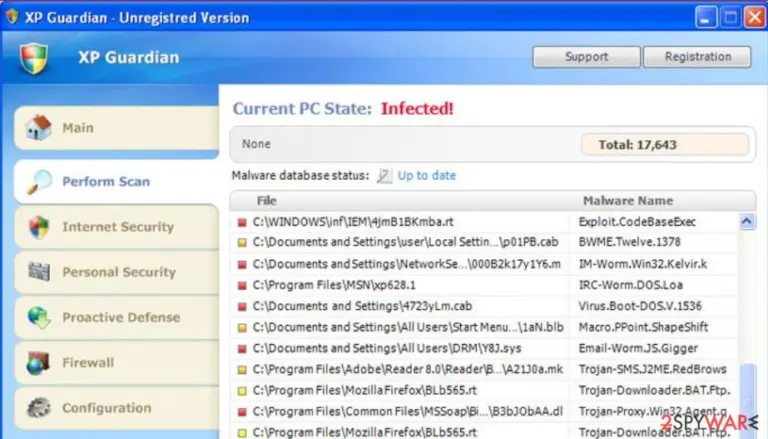
Task: Click red marker next to 000B2k17y1Y6.m
Action: click(242, 265)
